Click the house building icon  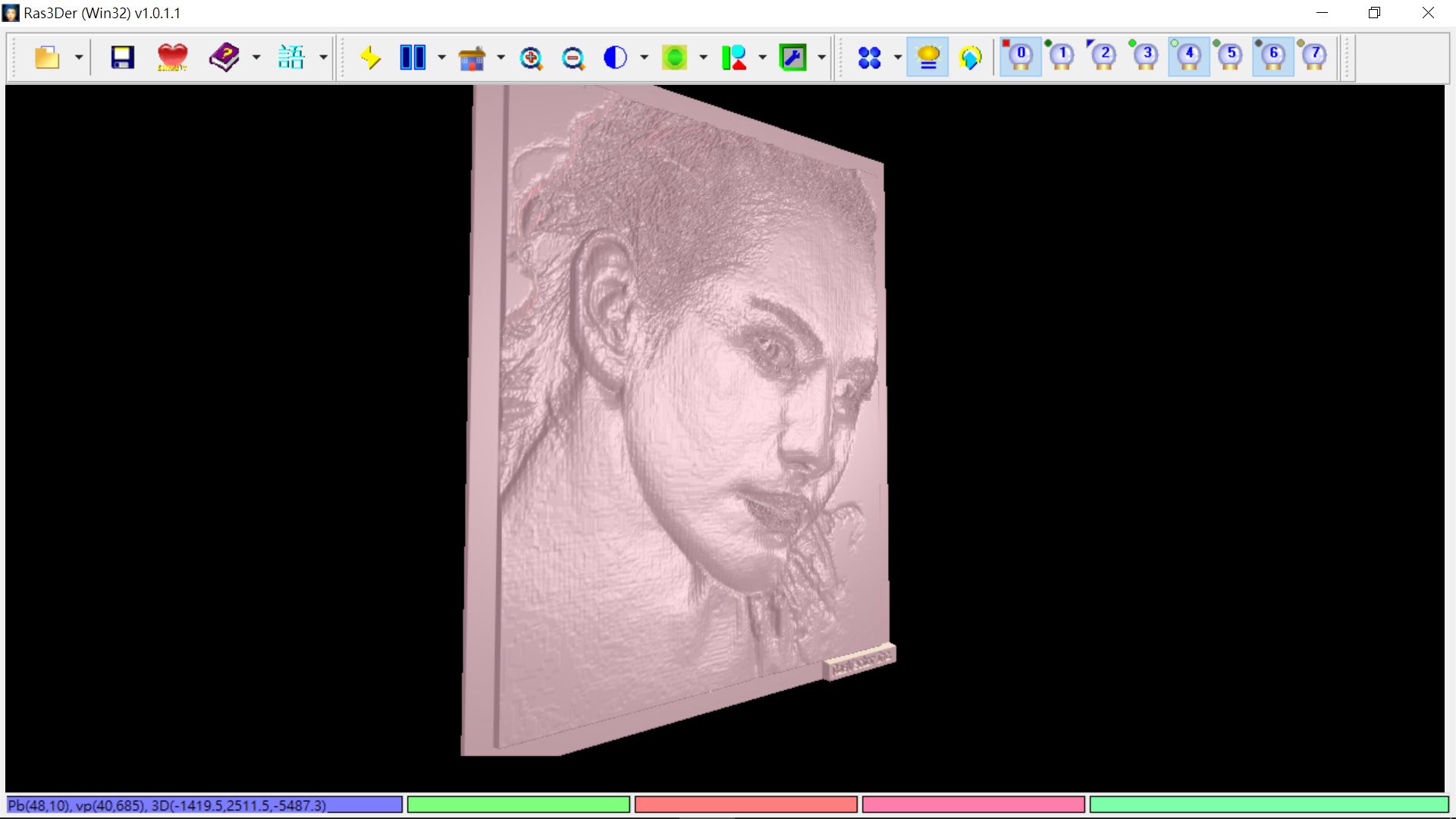[472, 58]
